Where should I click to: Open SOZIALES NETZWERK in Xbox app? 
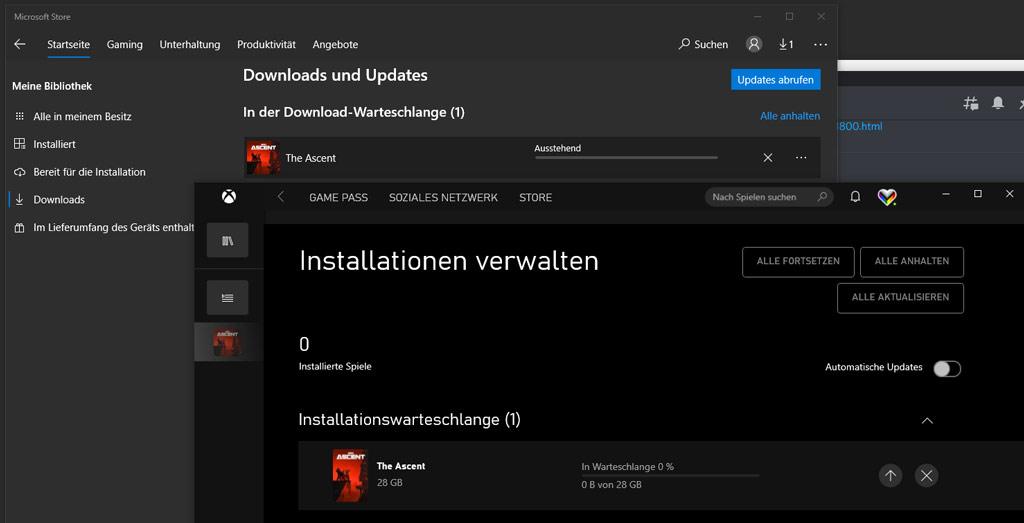point(443,197)
